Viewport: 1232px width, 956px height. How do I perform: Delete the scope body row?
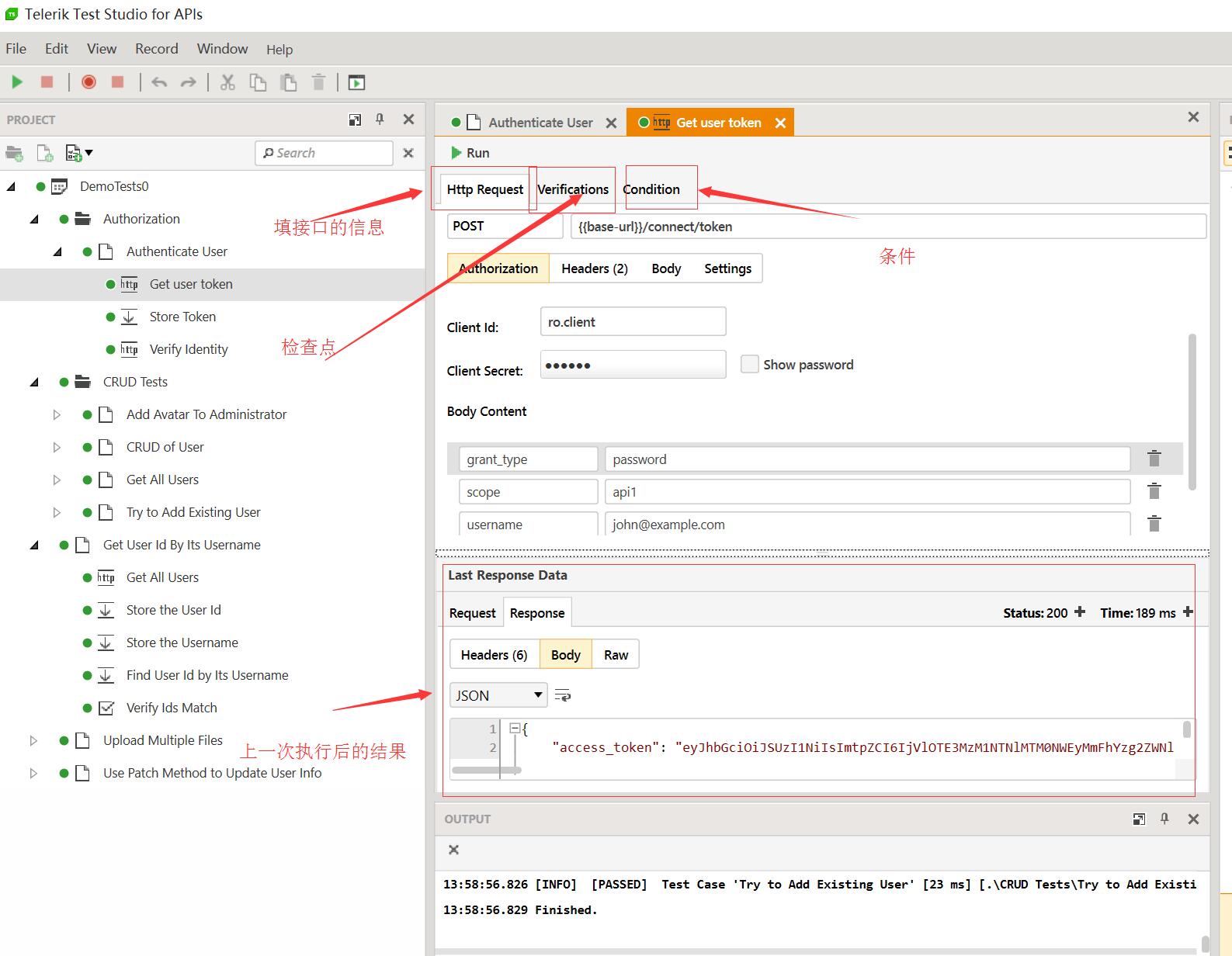click(1154, 491)
